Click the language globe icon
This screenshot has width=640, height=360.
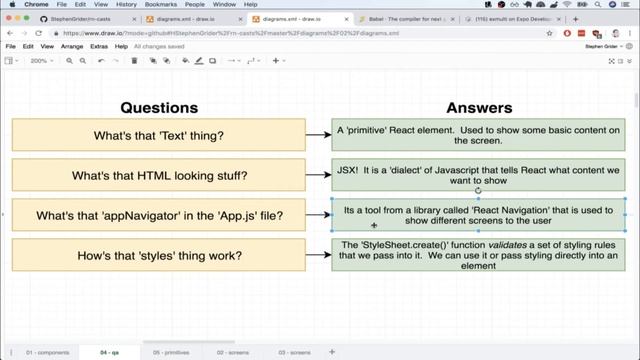[629, 47]
